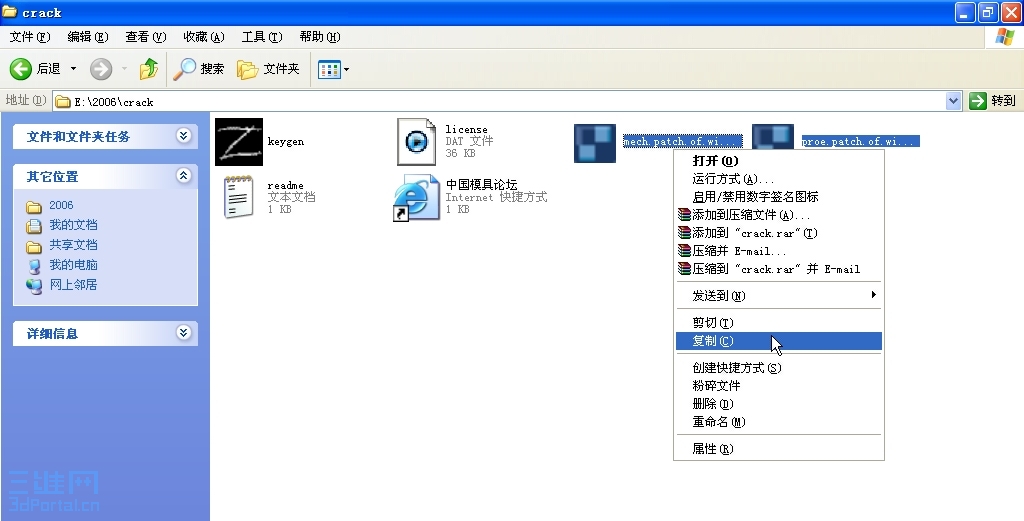Choose 属性(R) in context menu
Image resolution: width=1024 pixels, height=521 pixels.
(x=778, y=449)
